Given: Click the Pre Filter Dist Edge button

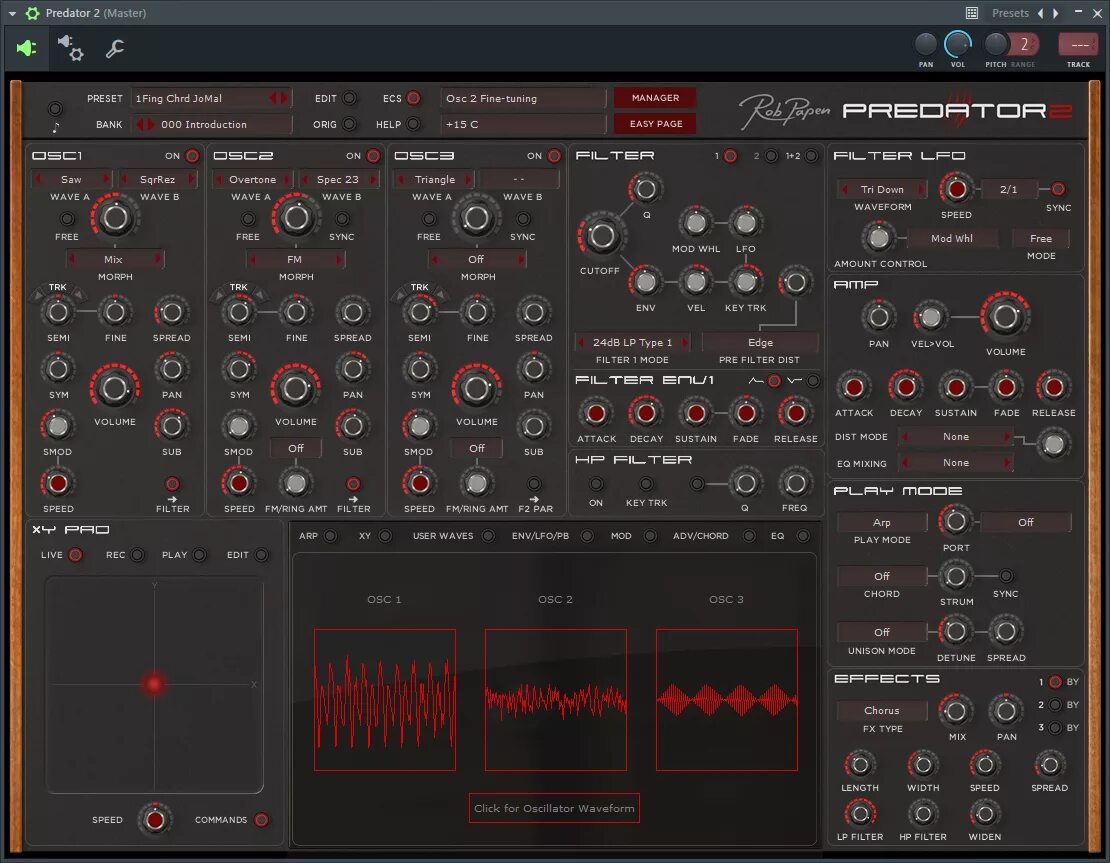Looking at the screenshot, I should (x=760, y=343).
